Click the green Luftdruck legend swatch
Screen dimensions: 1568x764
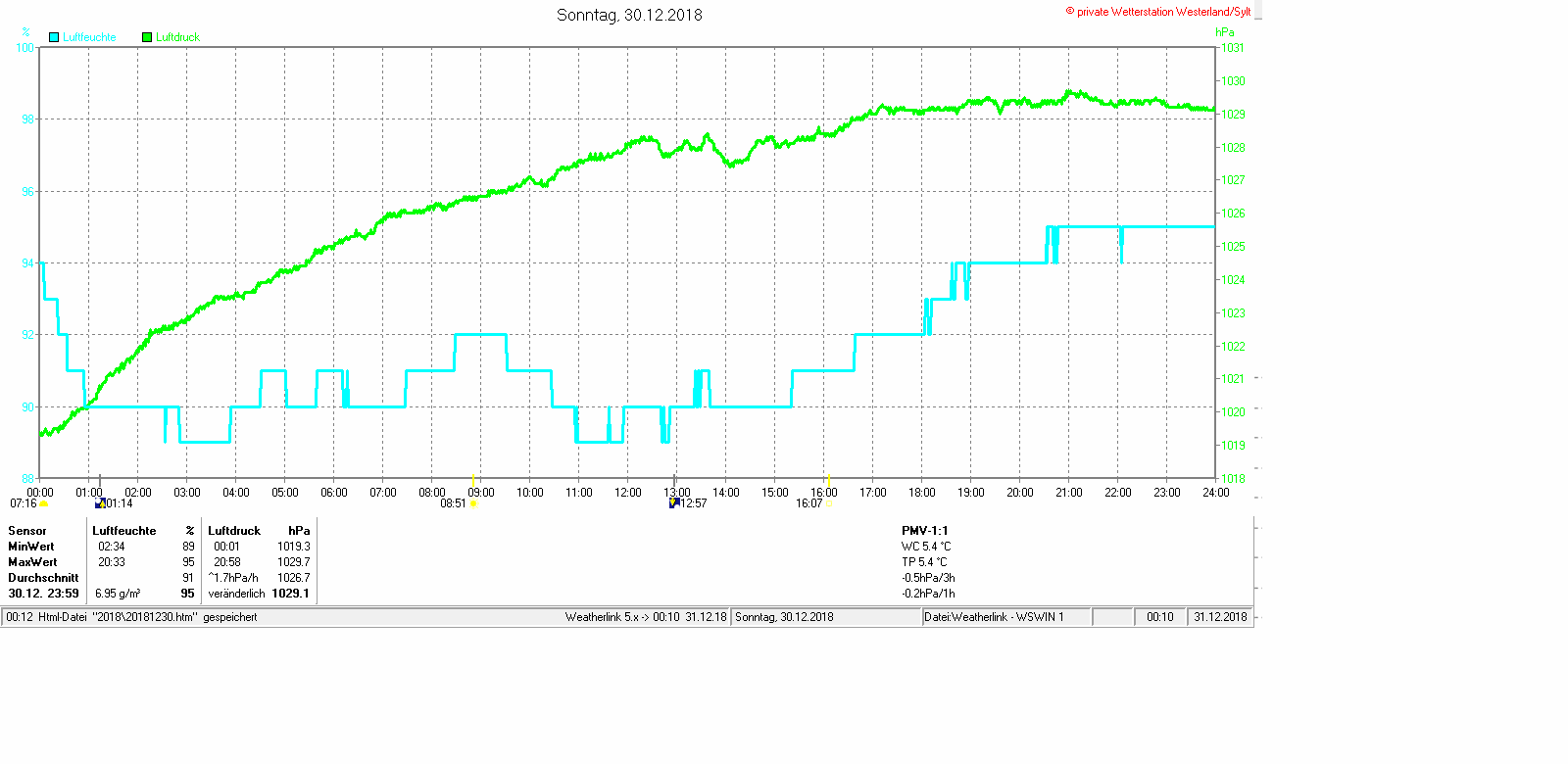(147, 37)
